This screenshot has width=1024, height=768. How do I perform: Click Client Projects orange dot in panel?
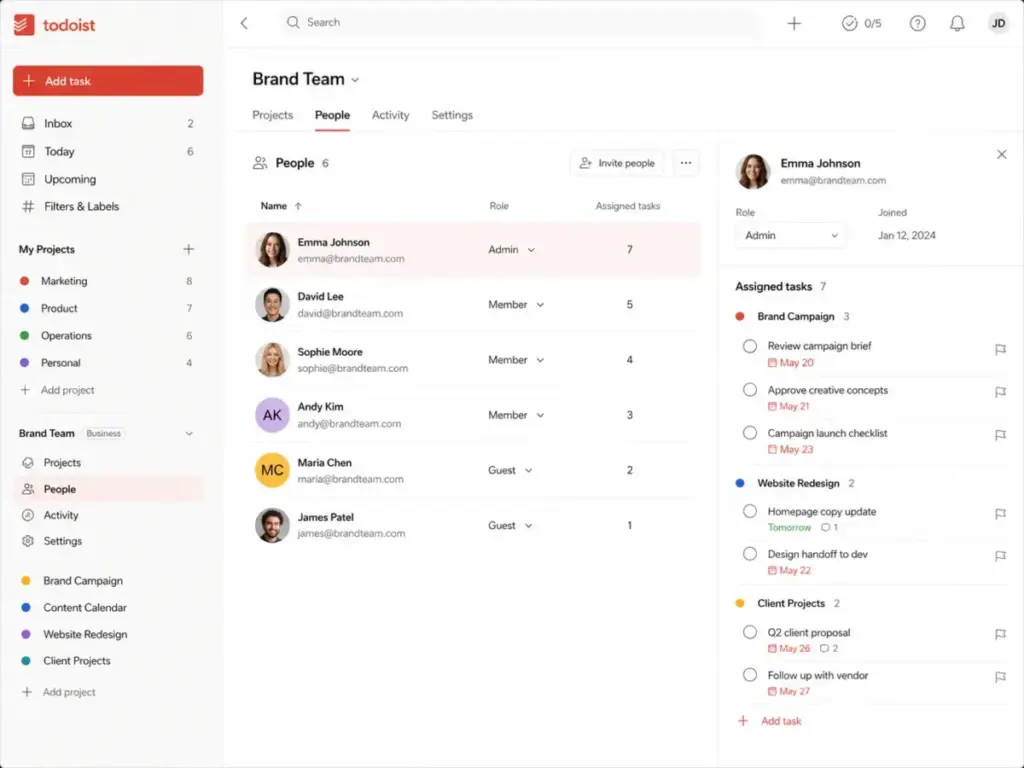point(740,604)
